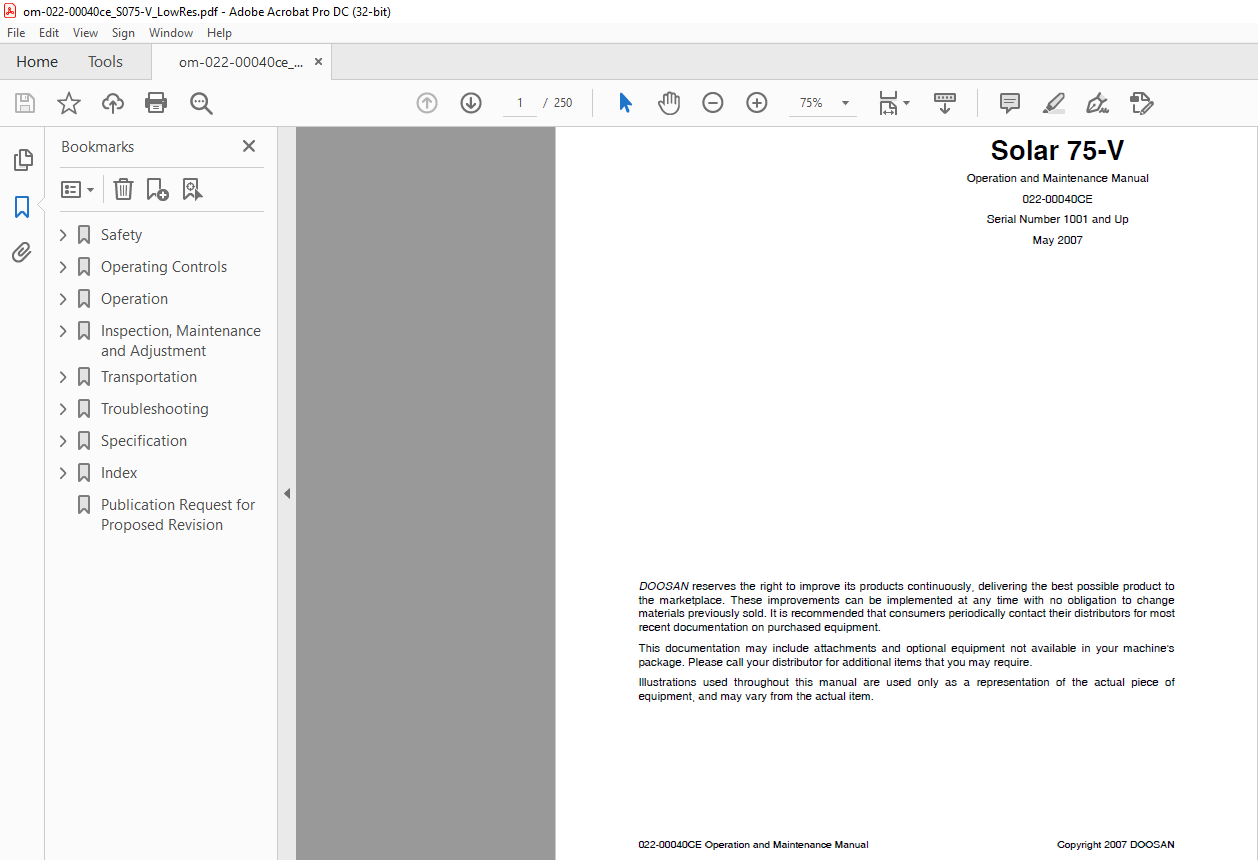Image resolution: width=1258 pixels, height=860 pixels.
Task: Expand Inspection, Maintenance and Adjustment bookmark
Action: click(63, 331)
